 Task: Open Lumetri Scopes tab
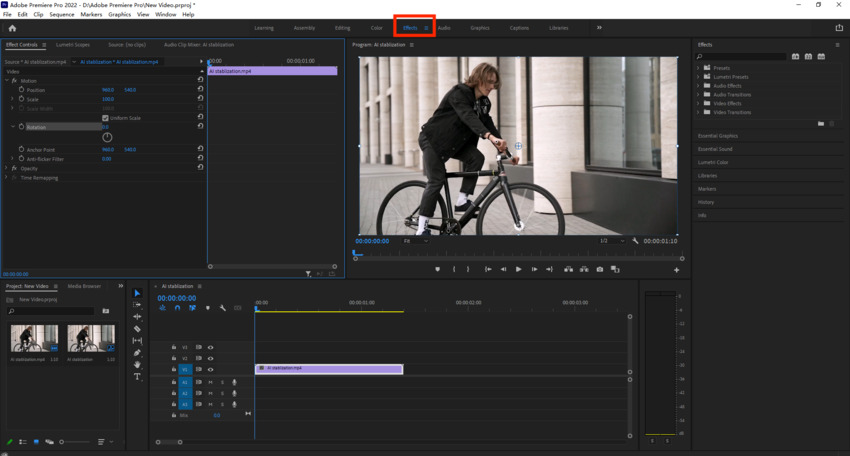(73, 44)
